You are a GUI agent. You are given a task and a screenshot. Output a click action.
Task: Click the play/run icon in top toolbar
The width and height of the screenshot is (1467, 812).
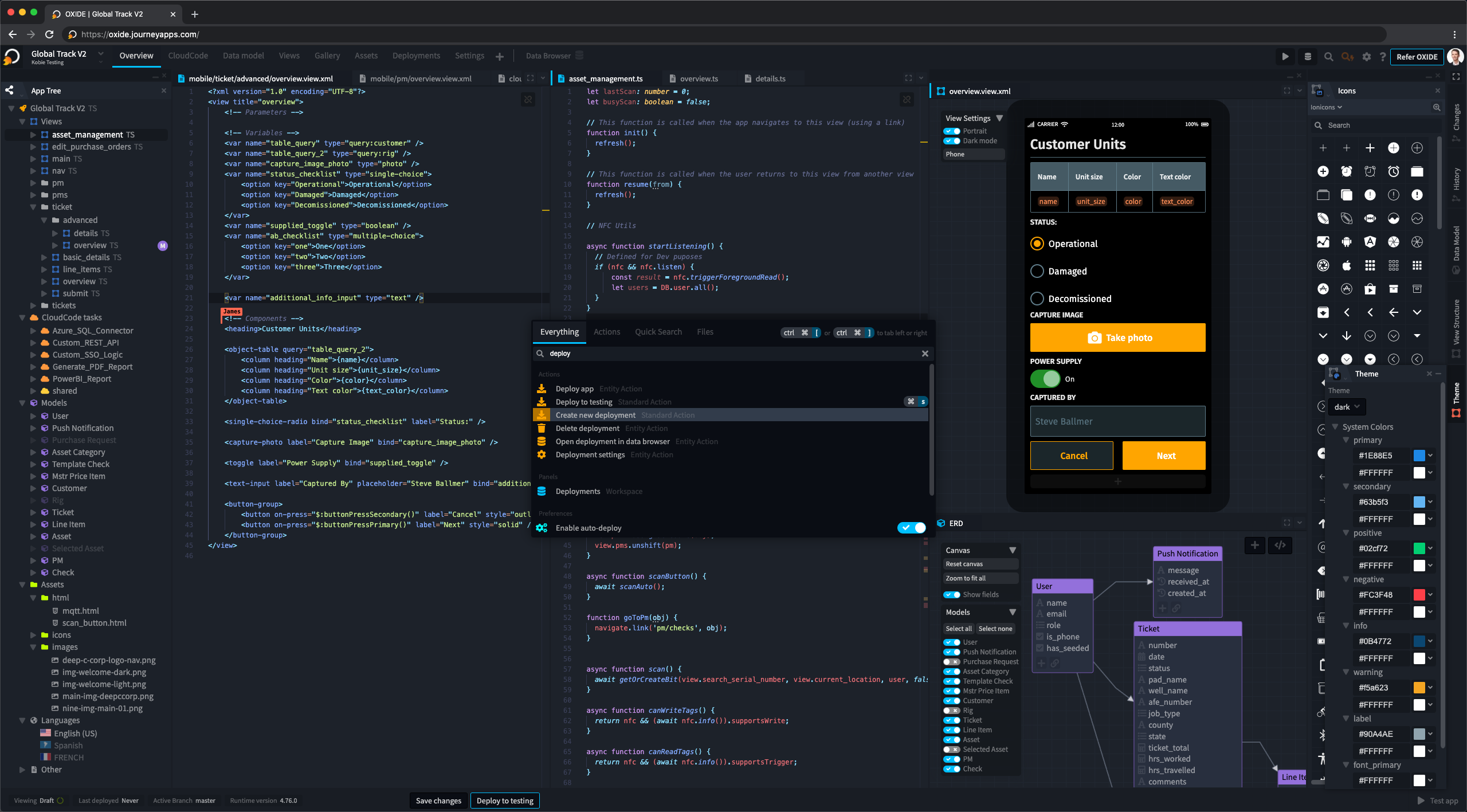[x=1285, y=56]
